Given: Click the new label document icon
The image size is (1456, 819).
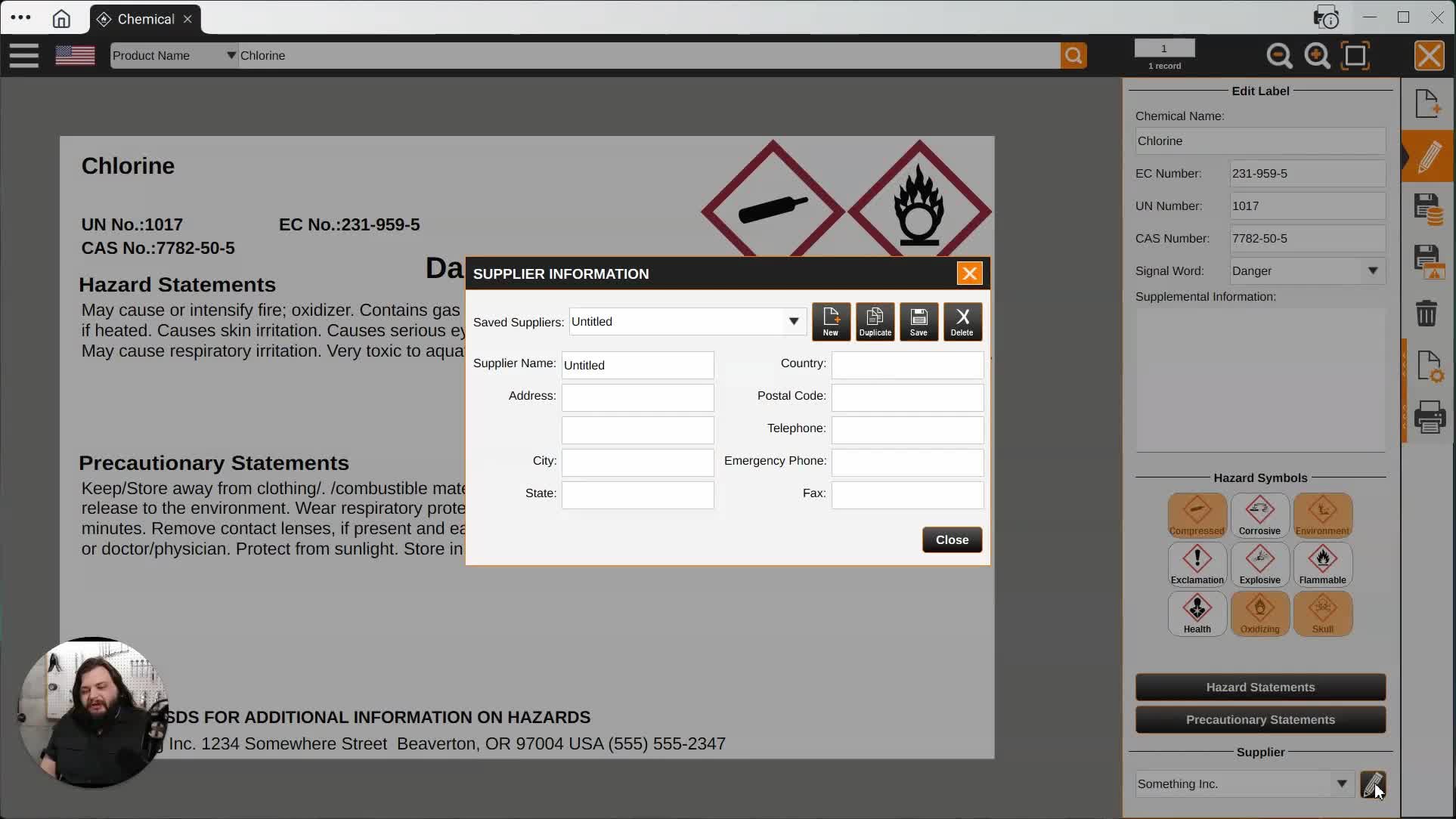Looking at the screenshot, I should 1428,104.
